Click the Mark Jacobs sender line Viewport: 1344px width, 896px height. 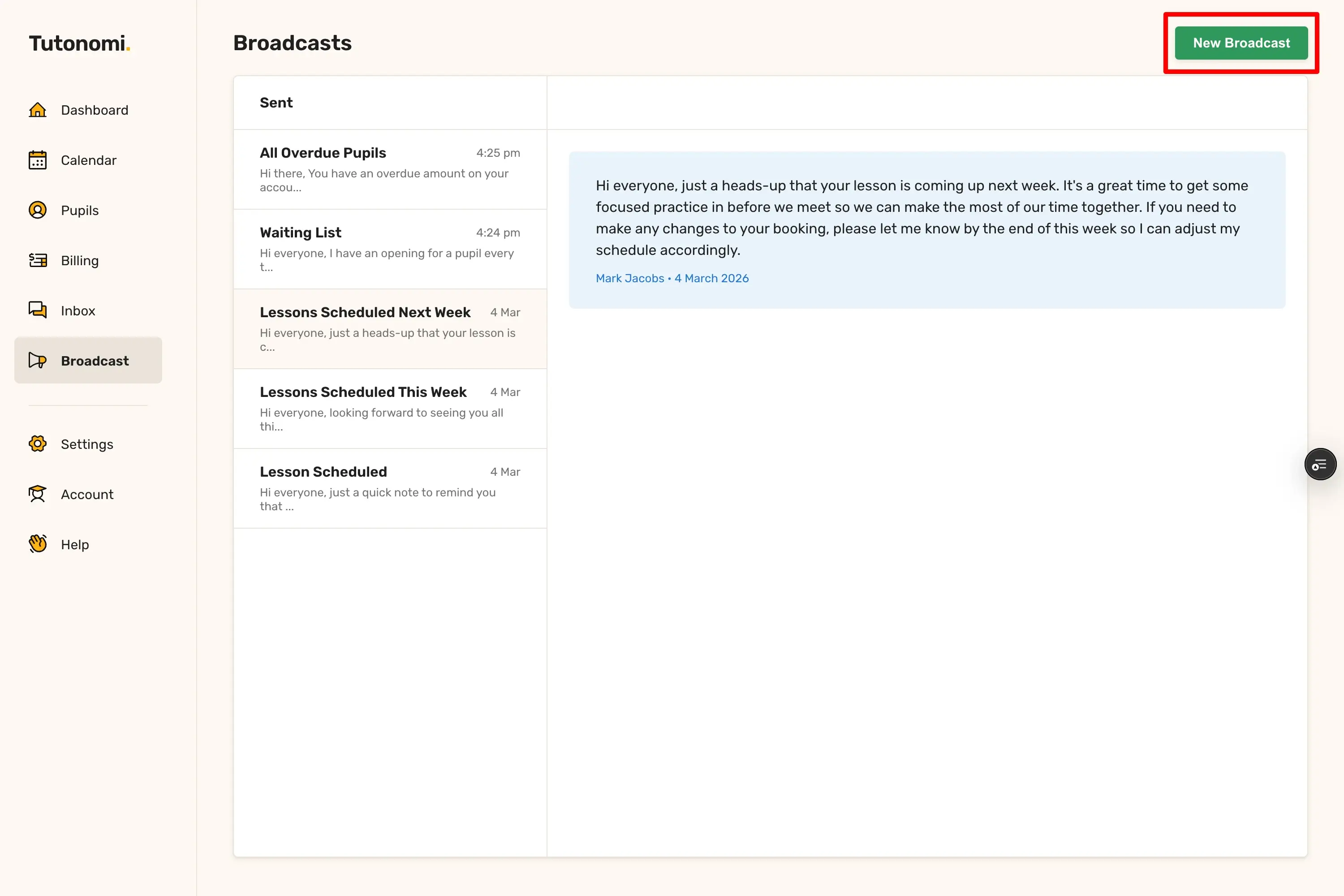[x=672, y=278]
